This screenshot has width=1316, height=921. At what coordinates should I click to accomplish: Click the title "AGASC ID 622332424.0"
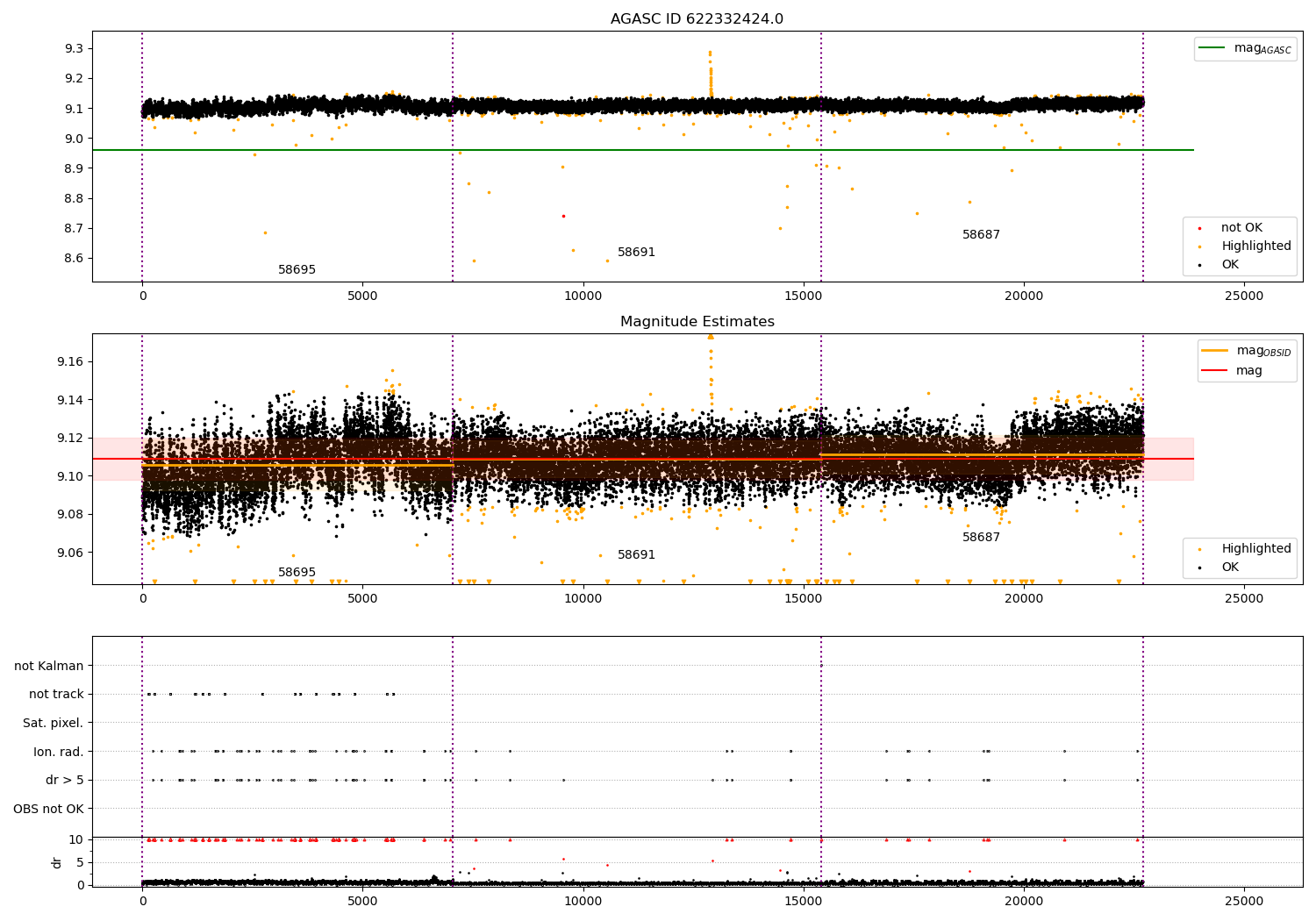coord(697,19)
